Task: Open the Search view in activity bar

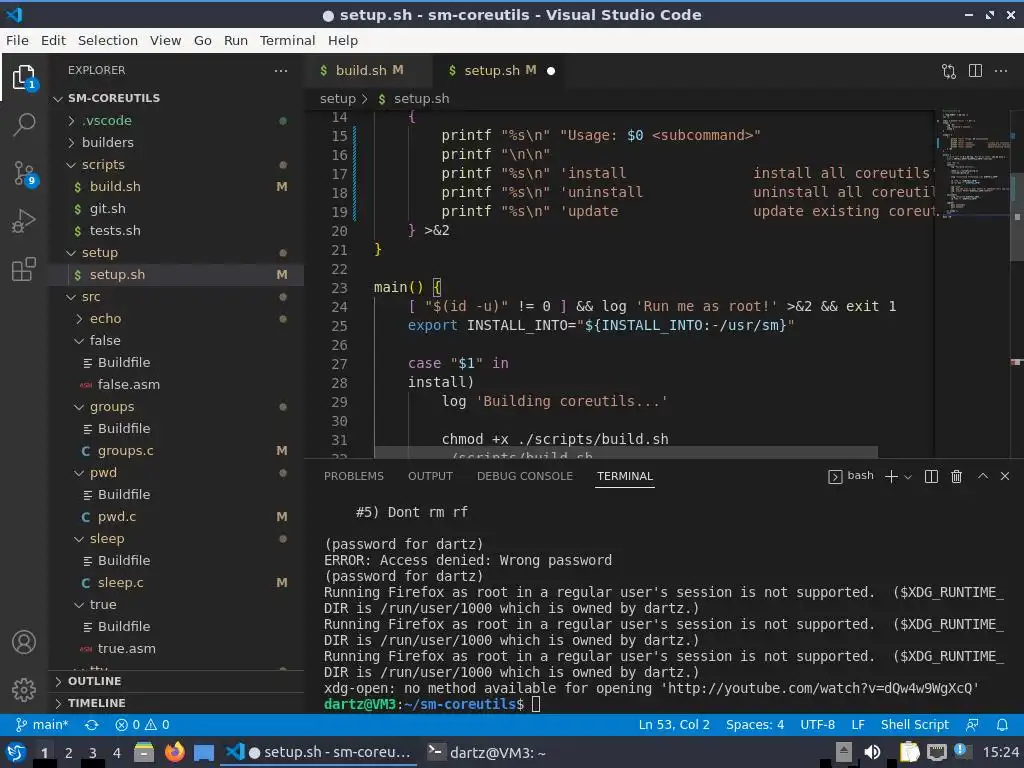Action: pyautogui.click(x=24, y=124)
